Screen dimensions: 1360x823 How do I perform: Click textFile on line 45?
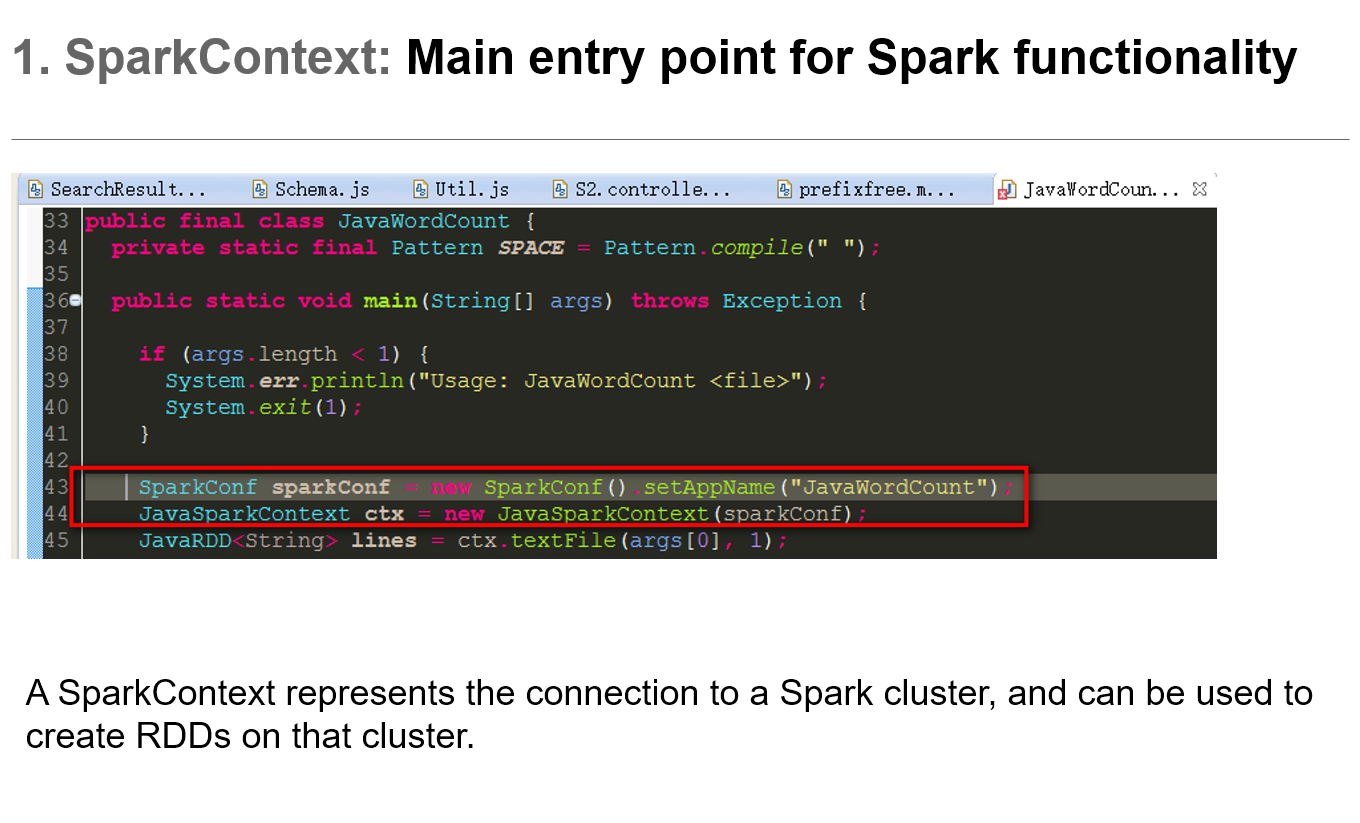tap(564, 541)
